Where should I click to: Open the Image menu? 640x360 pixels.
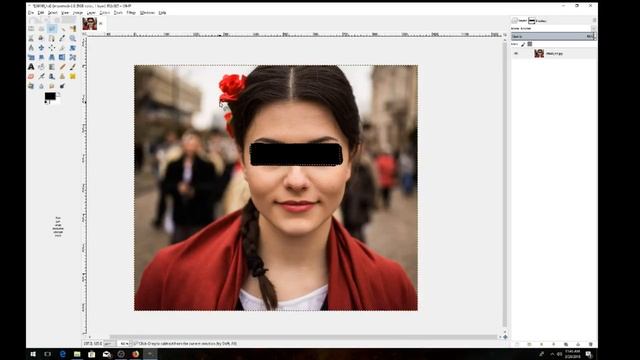tap(78, 13)
